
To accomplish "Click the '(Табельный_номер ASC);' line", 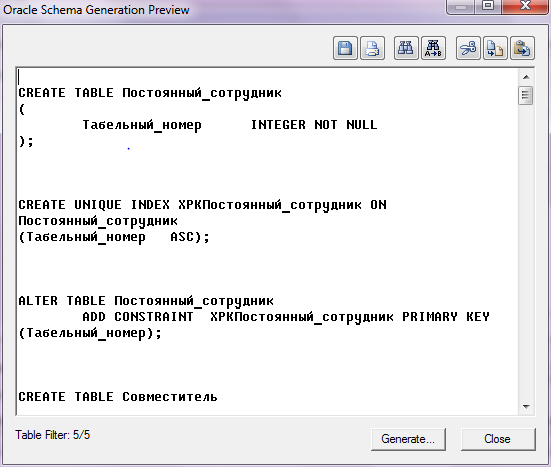I will [x=114, y=237].
